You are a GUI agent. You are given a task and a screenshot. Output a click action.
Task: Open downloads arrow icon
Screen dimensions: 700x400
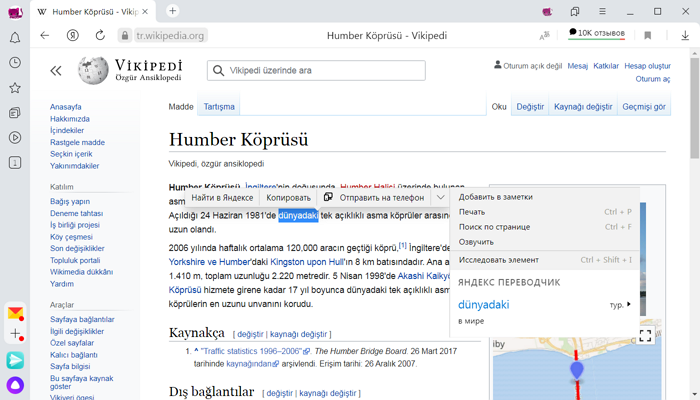685,36
